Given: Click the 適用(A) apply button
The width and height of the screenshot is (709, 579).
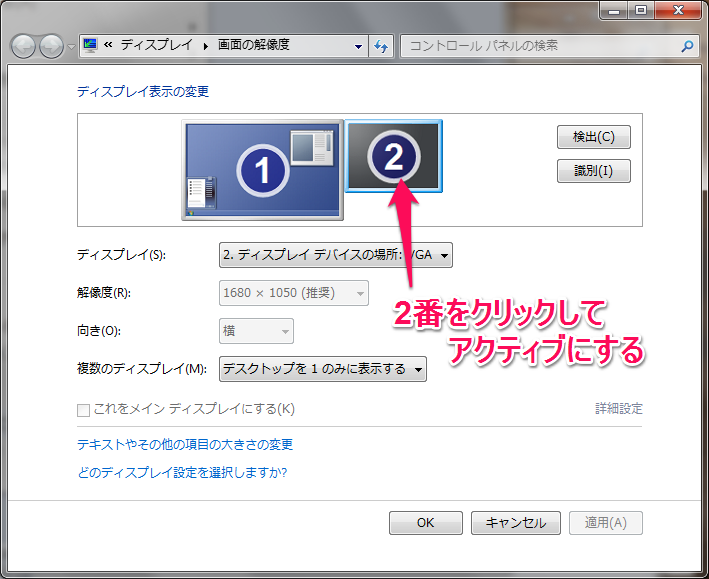Looking at the screenshot, I should (605, 523).
